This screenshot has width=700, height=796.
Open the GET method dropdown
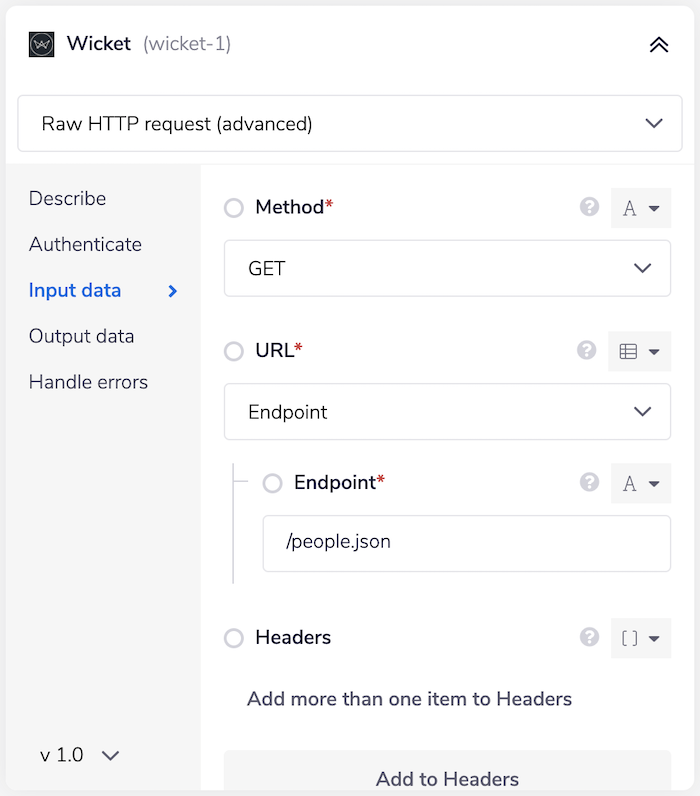pyautogui.click(x=447, y=268)
